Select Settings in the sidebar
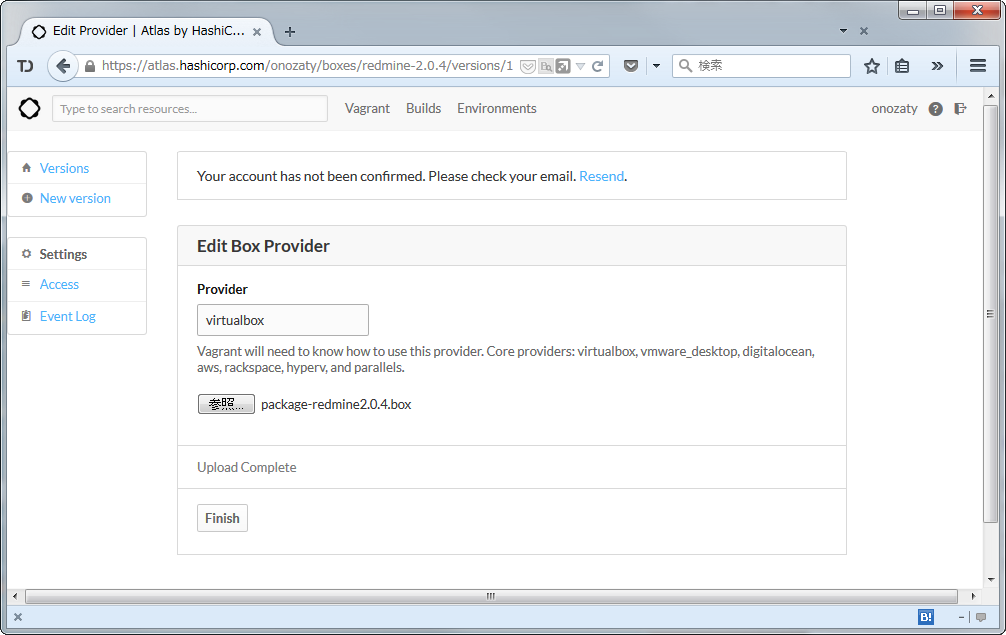The image size is (1006, 635). pos(63,254)
